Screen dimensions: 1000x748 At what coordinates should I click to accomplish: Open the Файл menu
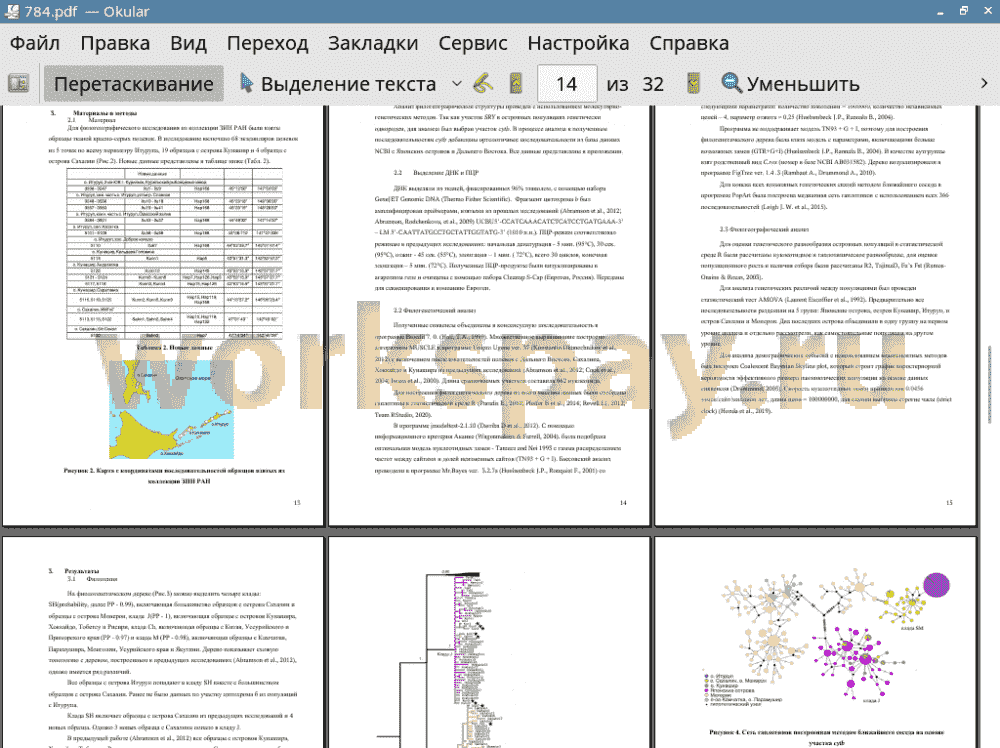click(35, 43)
